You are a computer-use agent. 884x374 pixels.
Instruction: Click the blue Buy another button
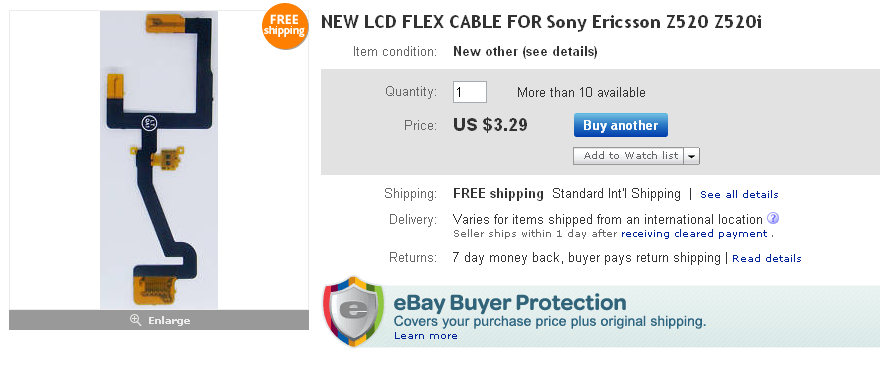[621, 125]
